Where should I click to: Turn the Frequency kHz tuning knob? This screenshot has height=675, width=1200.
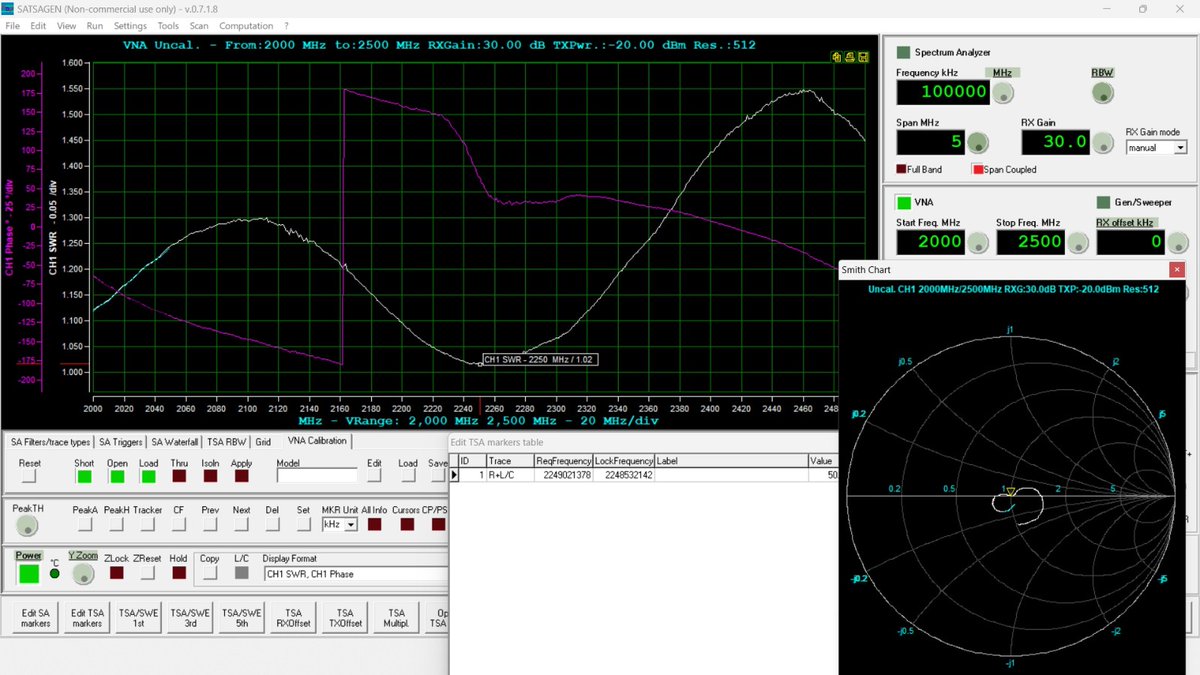1001,93
